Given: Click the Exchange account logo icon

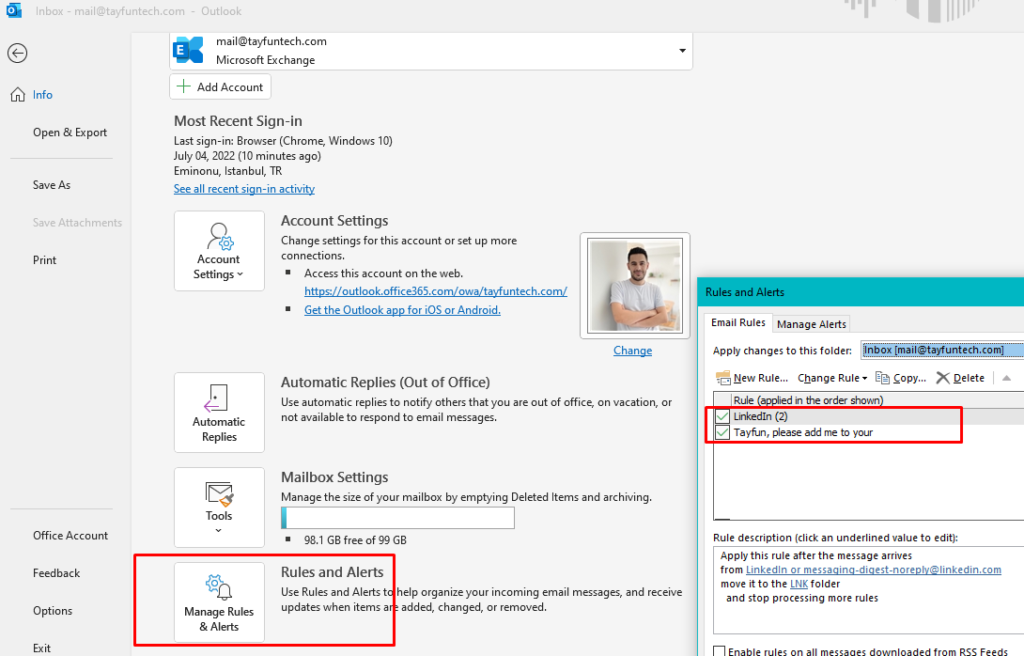Looking at the screenshot, I should point(188,50).
